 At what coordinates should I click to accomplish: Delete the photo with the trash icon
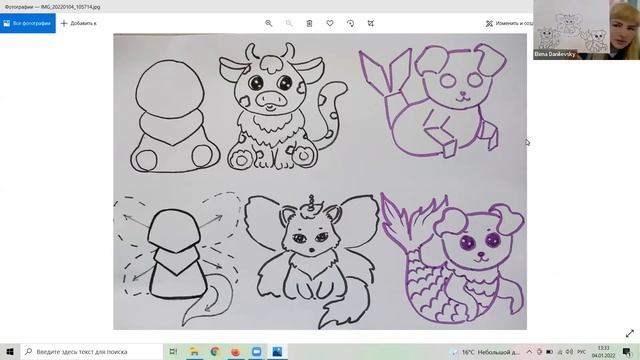tap(309, 23)
